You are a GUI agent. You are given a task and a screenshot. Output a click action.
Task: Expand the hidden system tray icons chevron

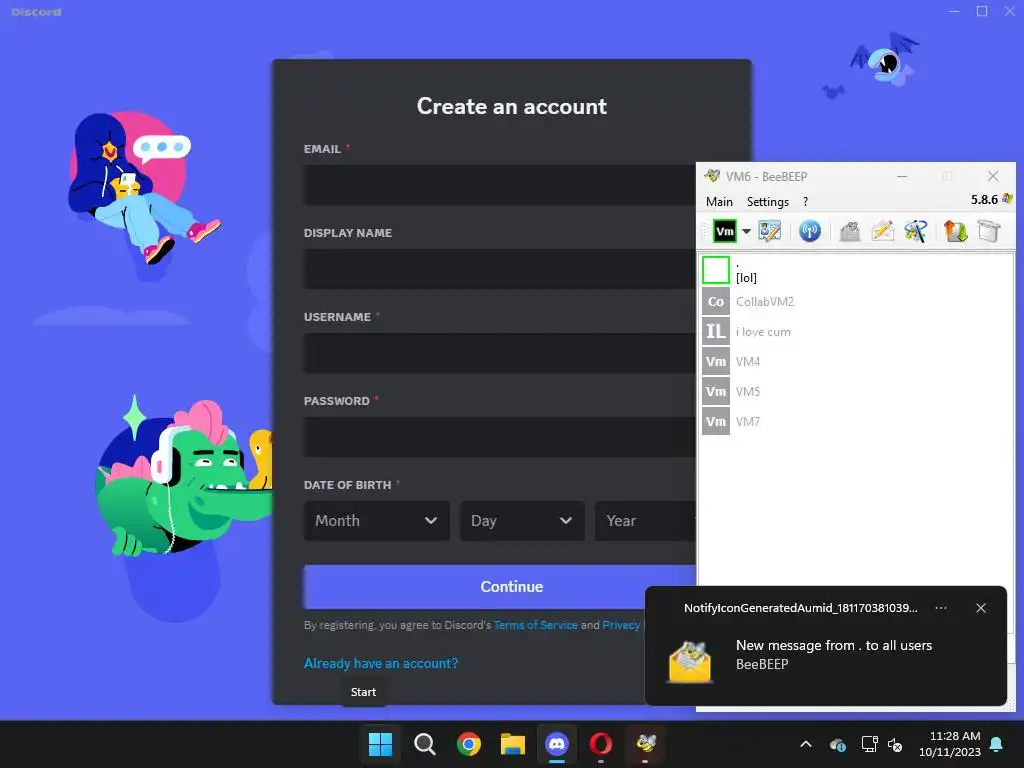click(806, 744)
